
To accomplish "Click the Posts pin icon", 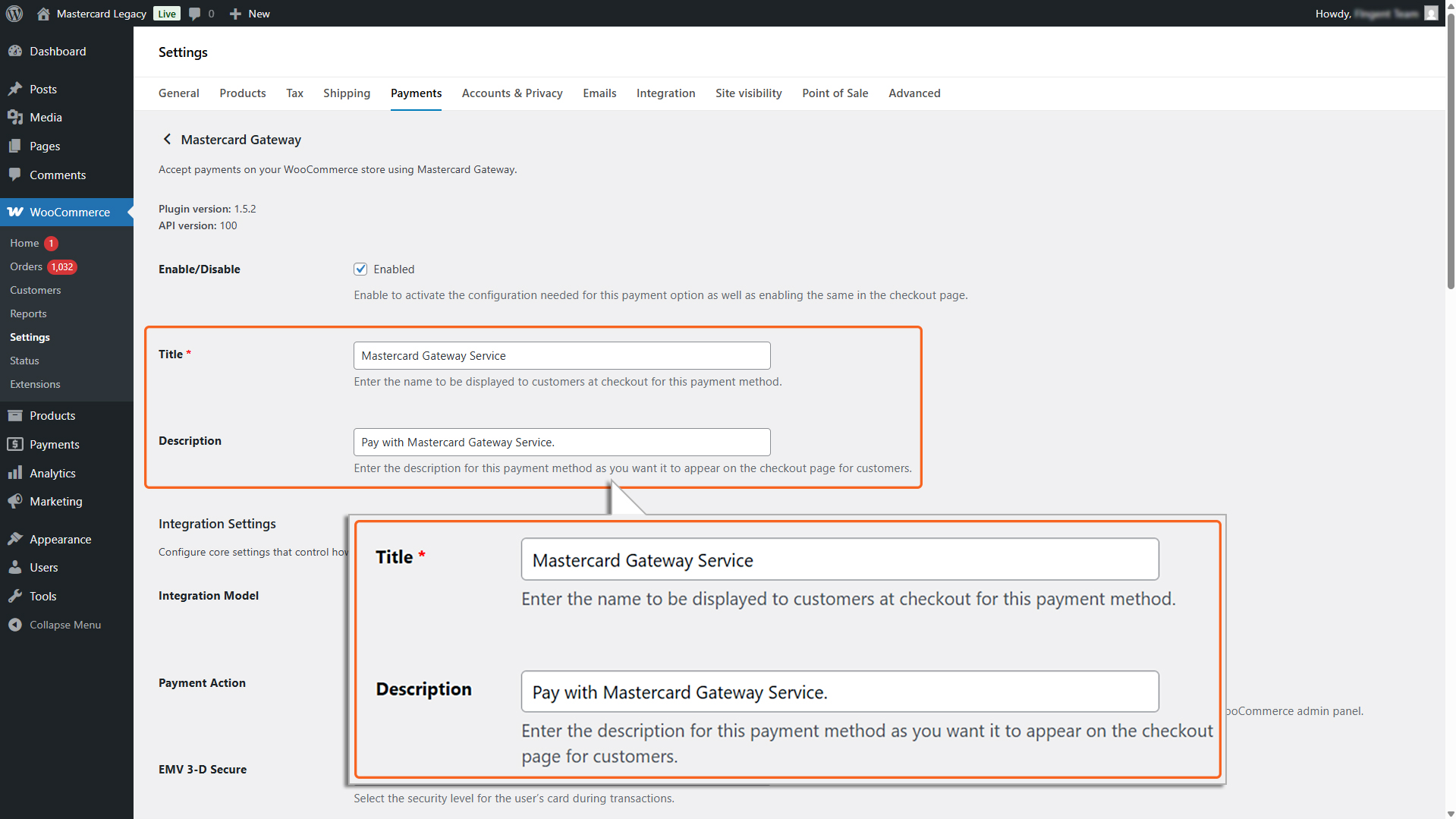I will point(15,89).
